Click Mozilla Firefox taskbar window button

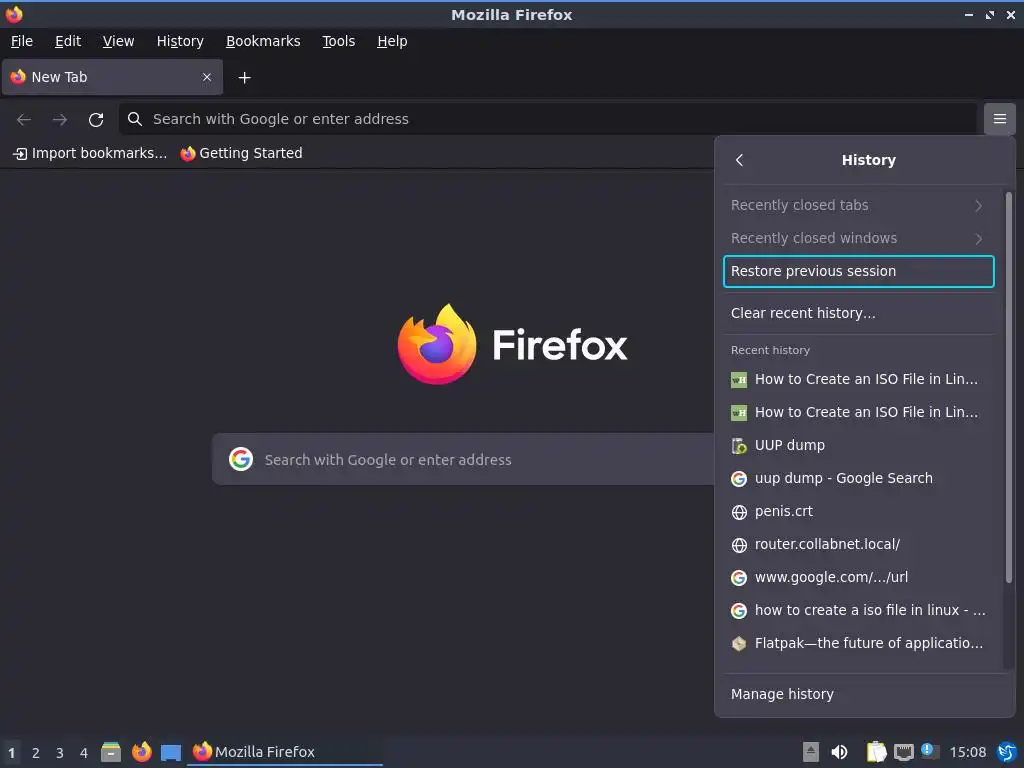(285, 752)
